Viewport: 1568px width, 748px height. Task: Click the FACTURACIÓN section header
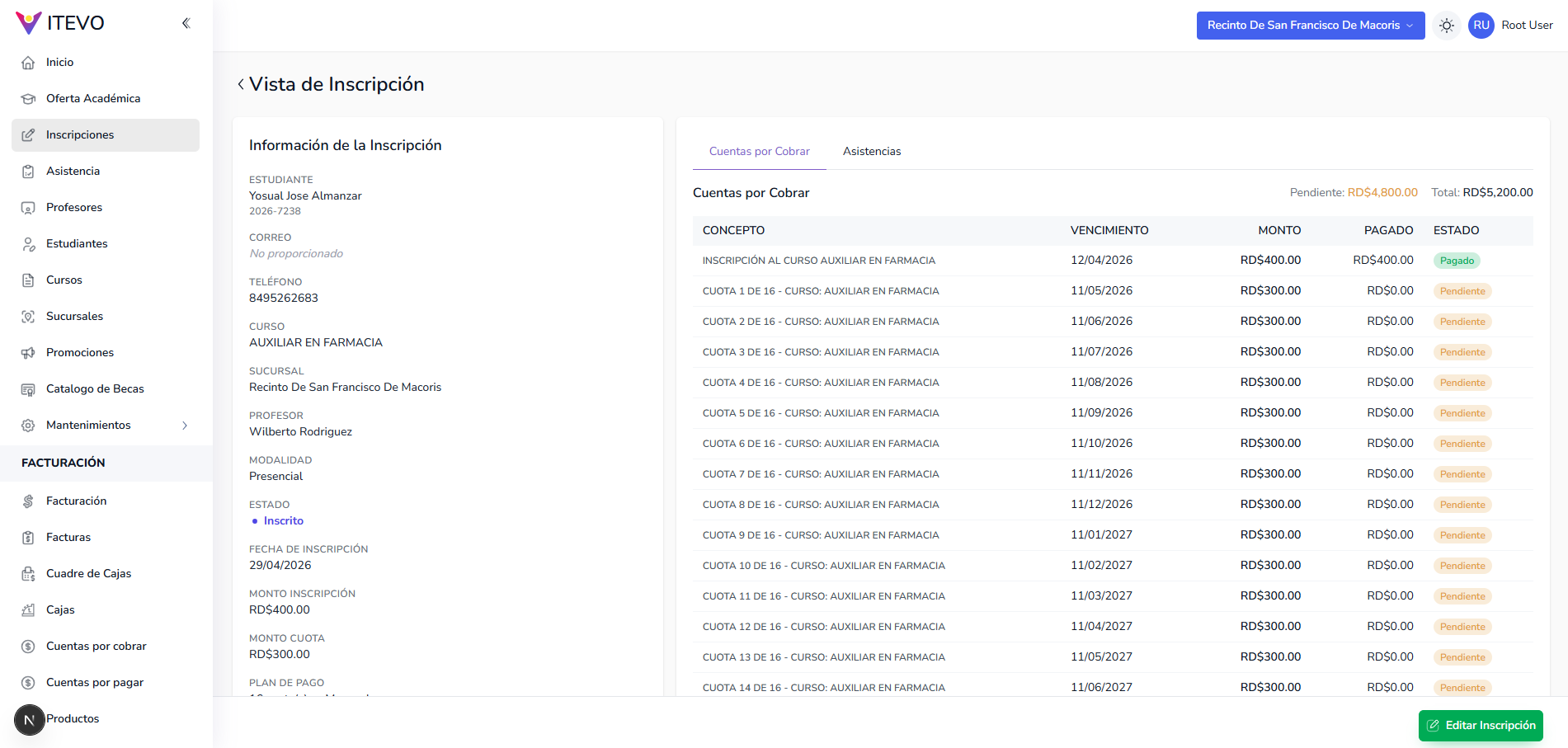tap(64, 463)
